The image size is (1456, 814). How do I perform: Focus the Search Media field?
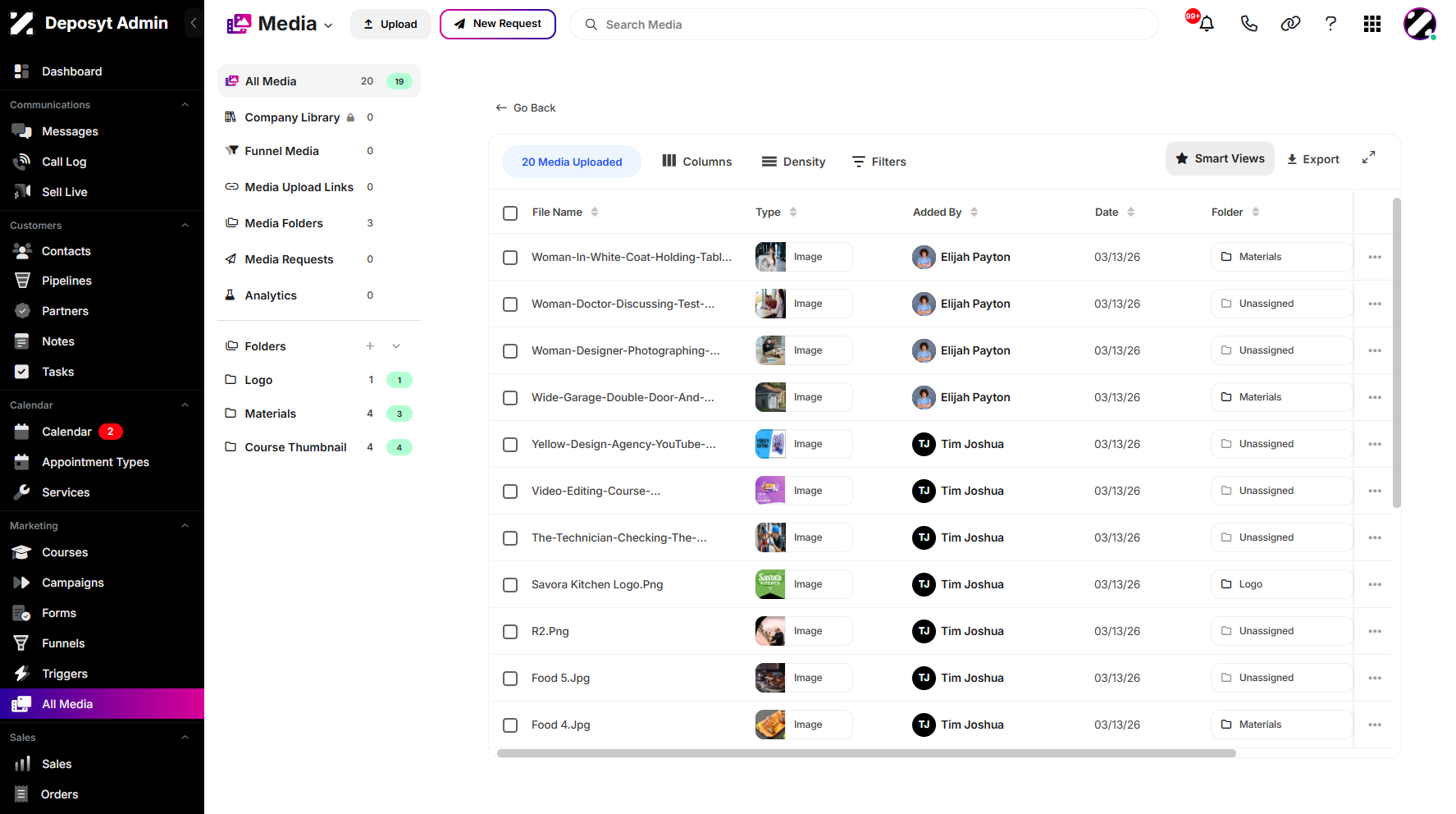[x=864, y=25]
